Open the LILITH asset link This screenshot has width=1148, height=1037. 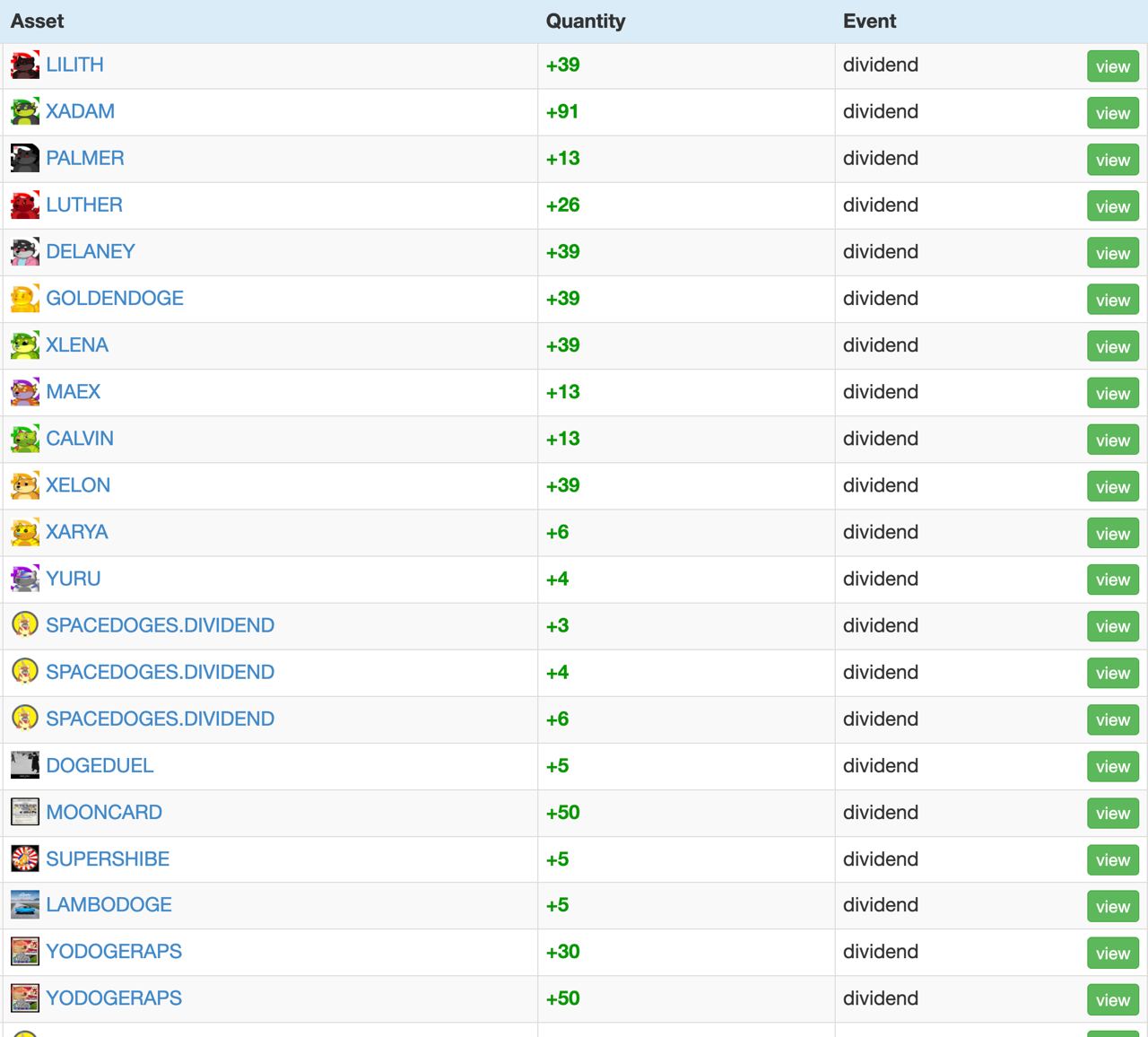[74, 65]
